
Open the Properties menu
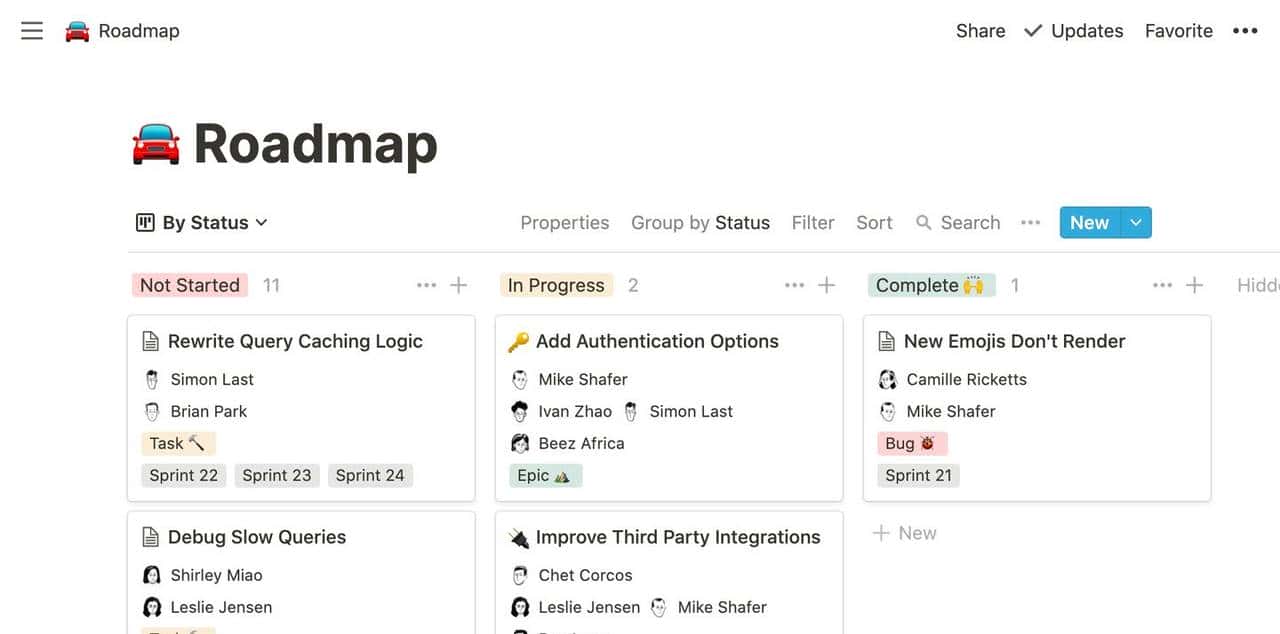pos(564,222)
